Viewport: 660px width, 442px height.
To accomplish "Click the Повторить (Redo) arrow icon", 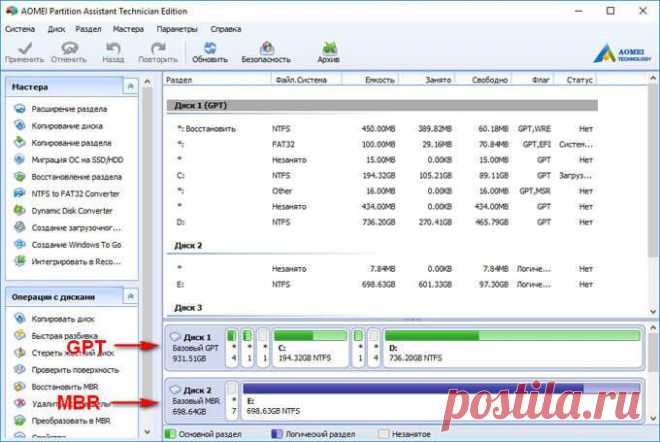I will tap(158, 48).
